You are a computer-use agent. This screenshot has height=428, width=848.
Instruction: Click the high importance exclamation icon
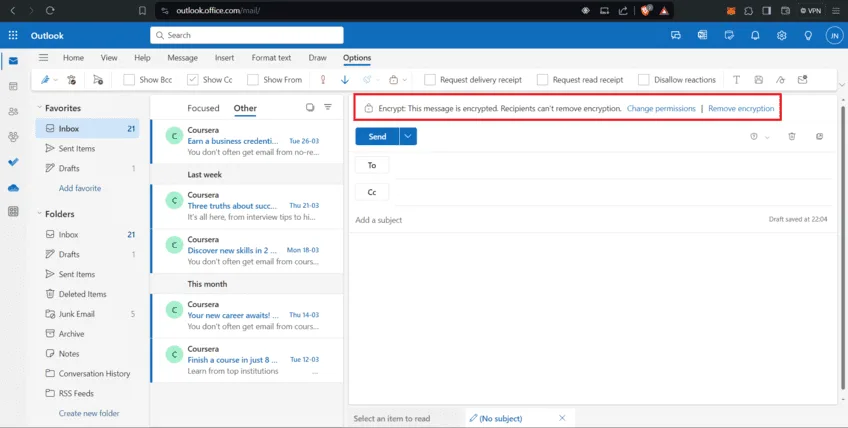(x=323, y=79)
